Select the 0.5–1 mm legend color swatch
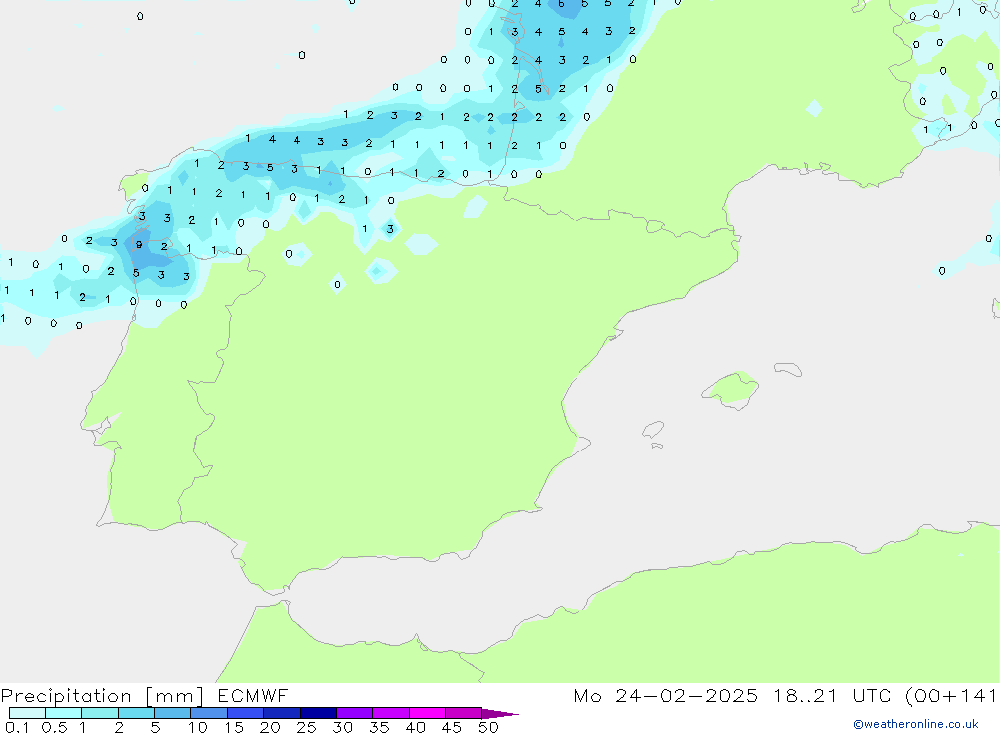1000x733 pixels. coord(64,713)
